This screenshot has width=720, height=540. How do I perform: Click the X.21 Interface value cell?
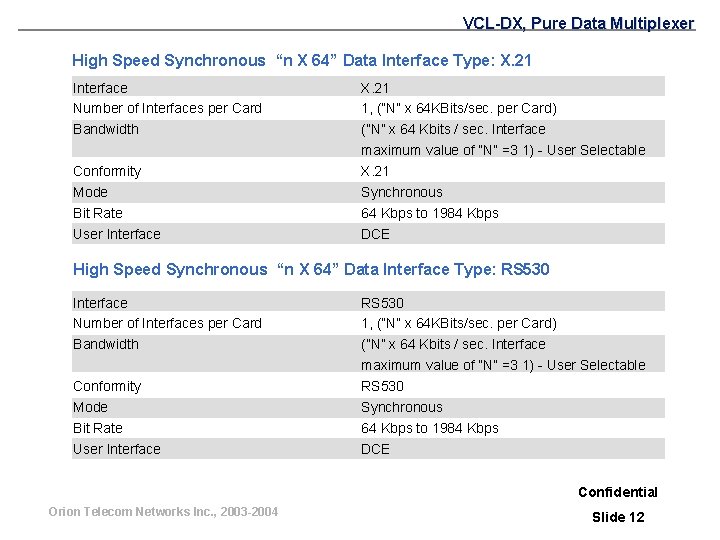pos(375,88)
